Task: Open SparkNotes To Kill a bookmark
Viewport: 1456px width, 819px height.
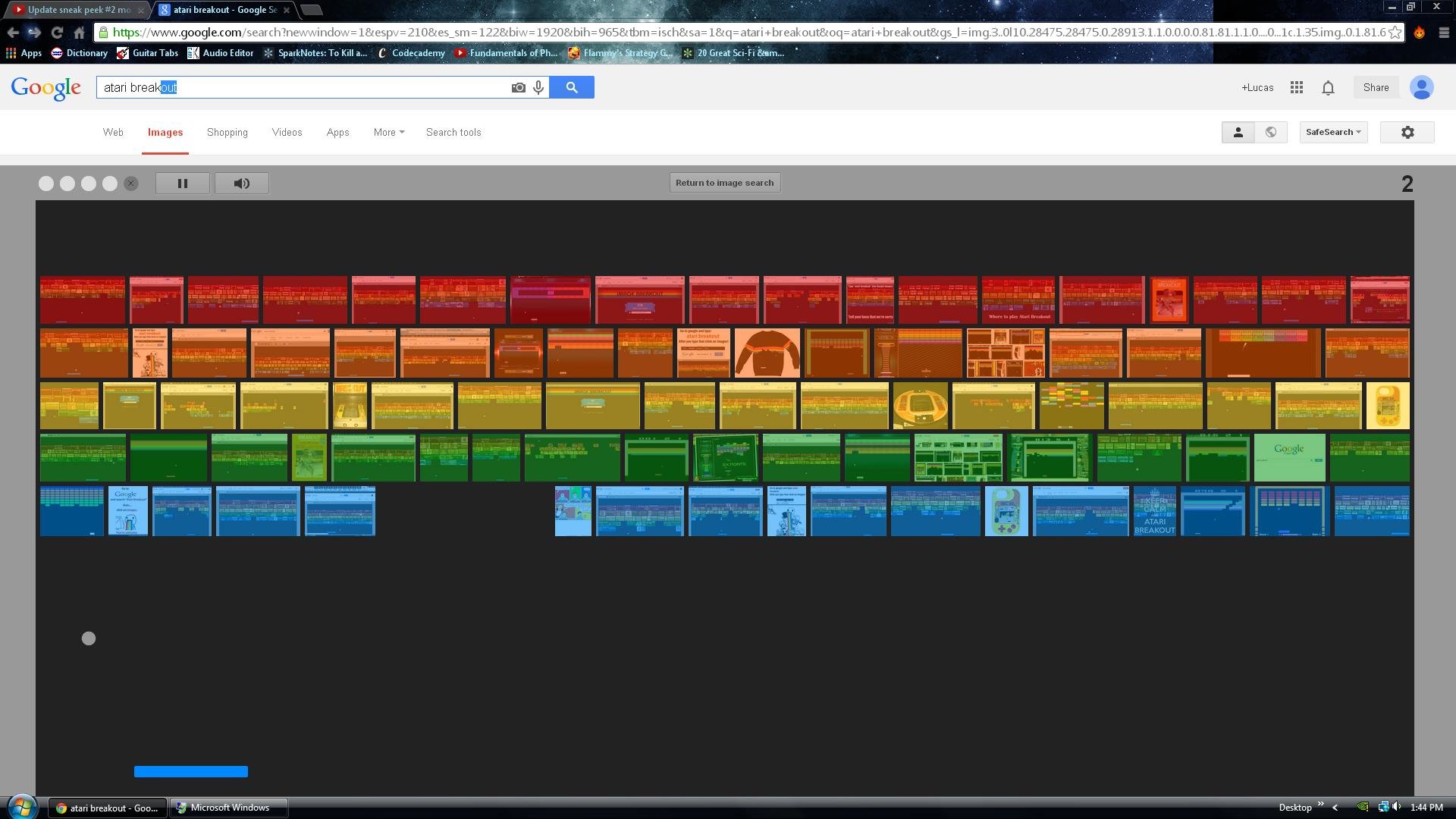Action: (315, 53)
